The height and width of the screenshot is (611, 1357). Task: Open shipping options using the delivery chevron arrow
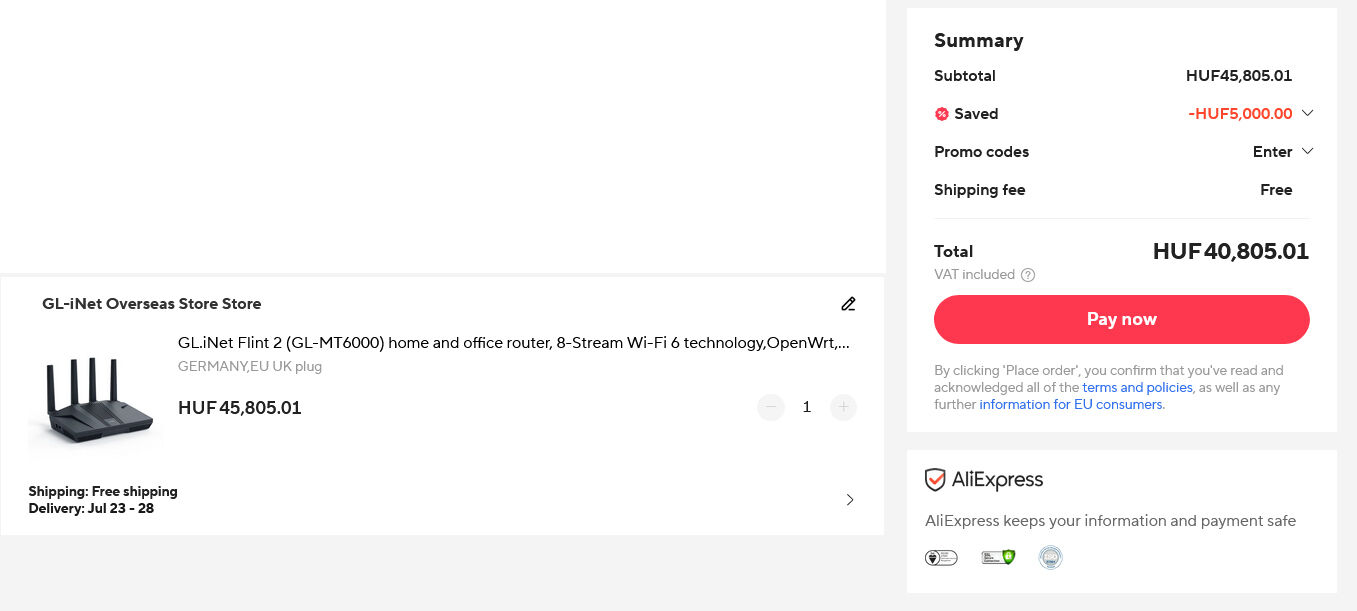tap(850, 500)
